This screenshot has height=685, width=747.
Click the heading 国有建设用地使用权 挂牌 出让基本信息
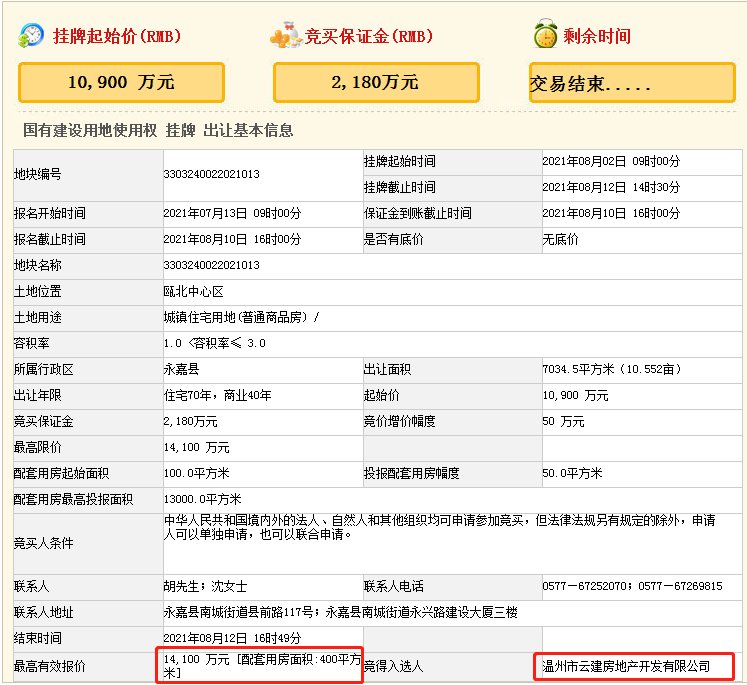158,130
